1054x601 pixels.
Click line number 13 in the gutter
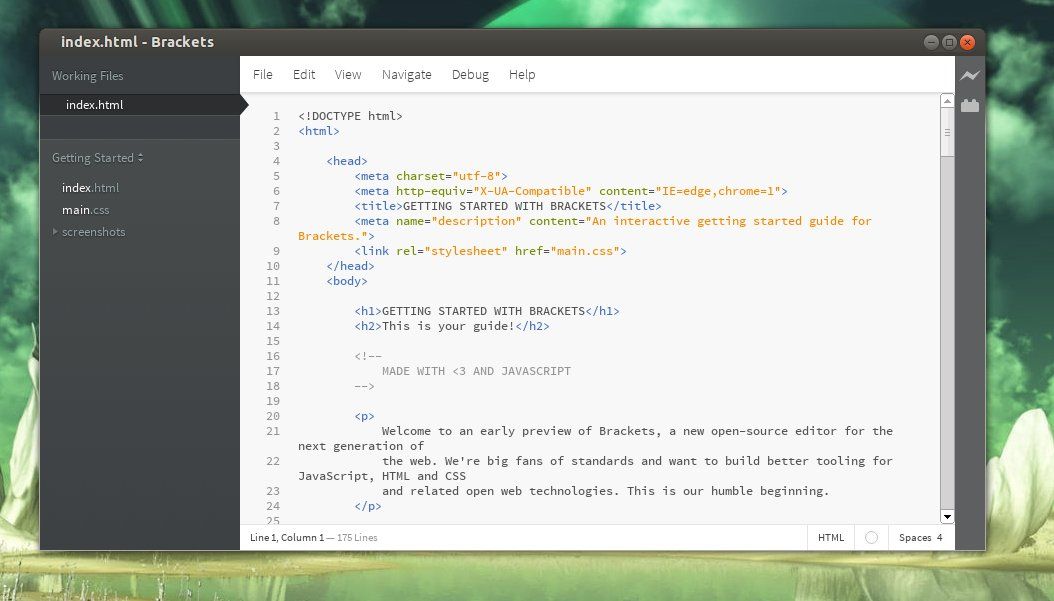pyautogui.click(x=273, y=311)
